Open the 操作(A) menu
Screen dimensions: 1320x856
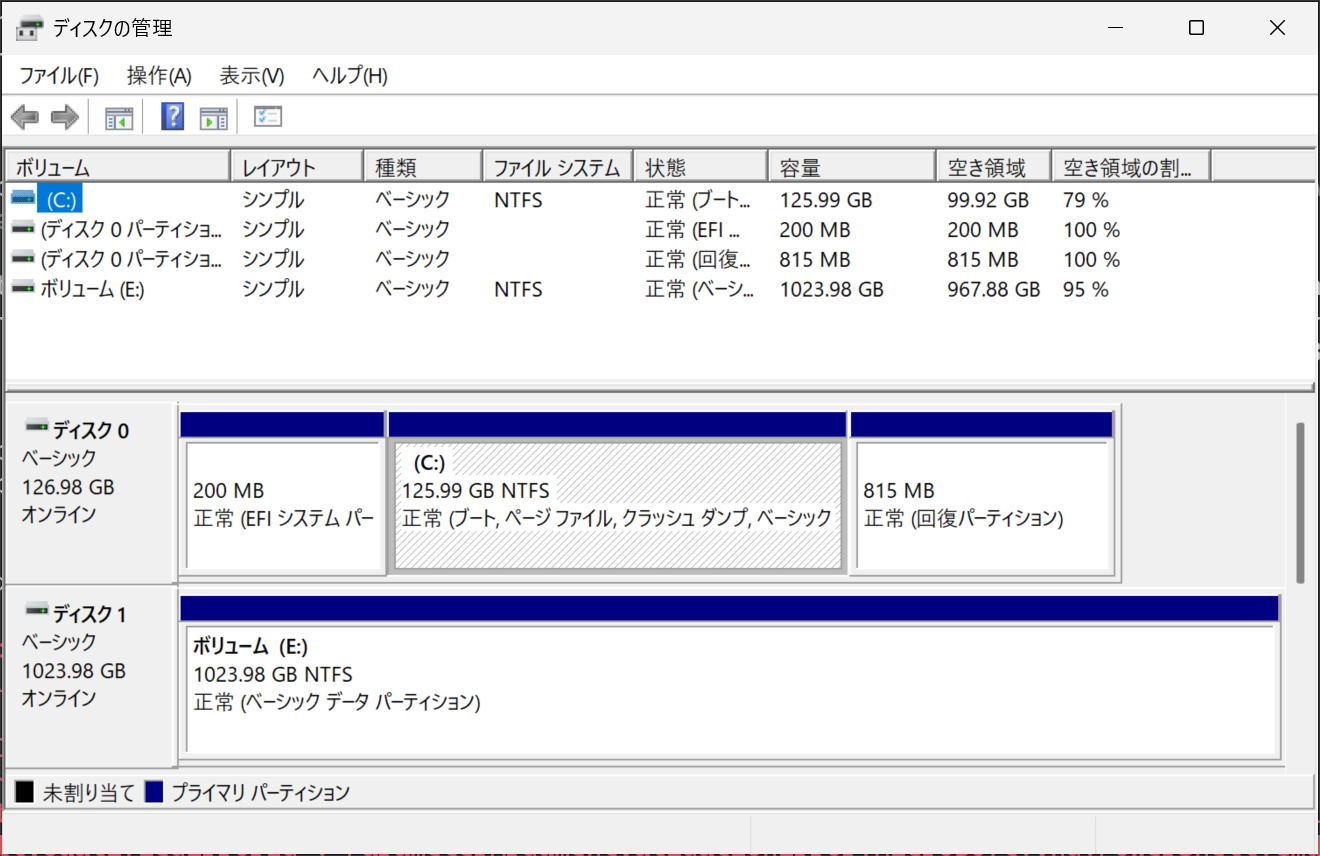tap(159, 76)
